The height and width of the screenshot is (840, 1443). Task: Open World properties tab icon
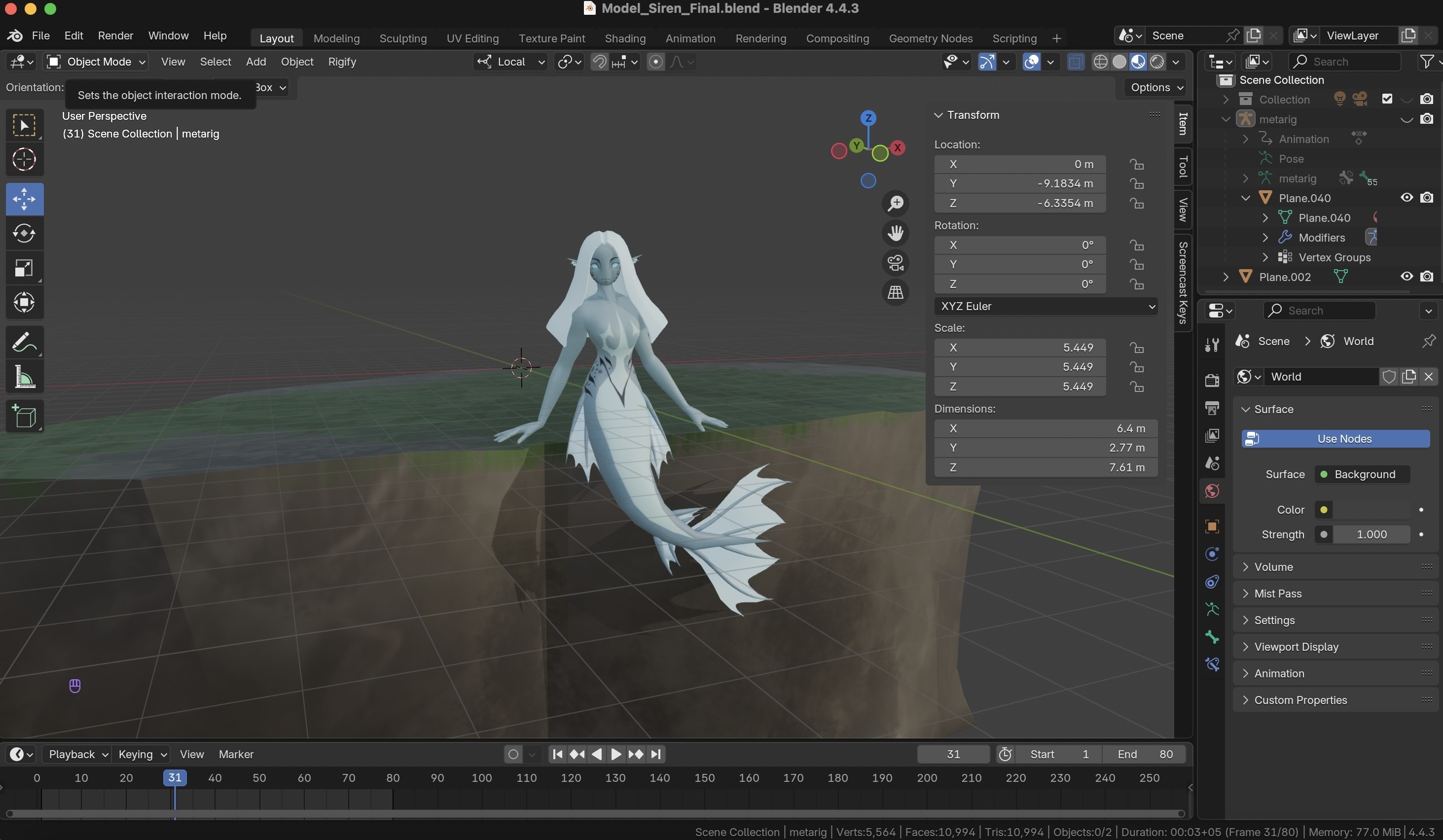[x=1212, y=491]
